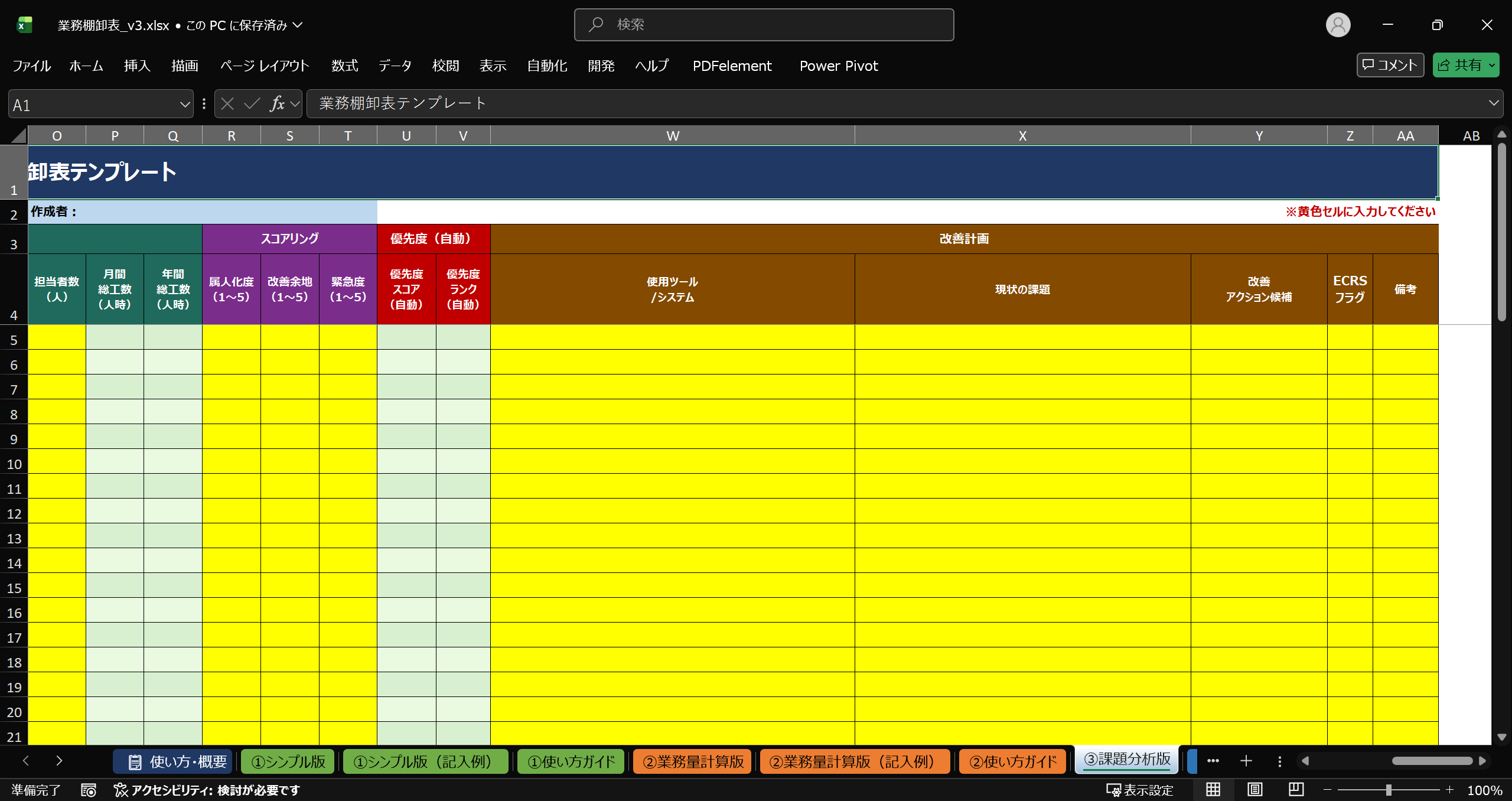Click the Enter checkmark icon in formula bar

click(252, 104)
